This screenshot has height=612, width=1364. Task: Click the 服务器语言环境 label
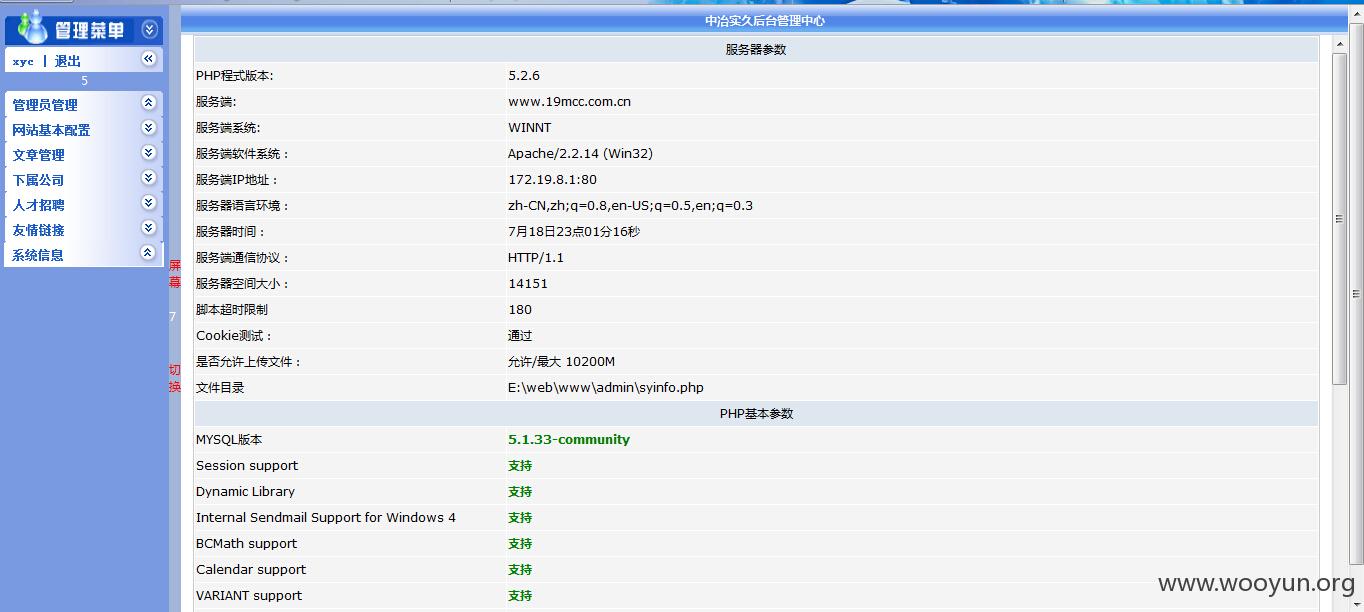coord(242,206)
